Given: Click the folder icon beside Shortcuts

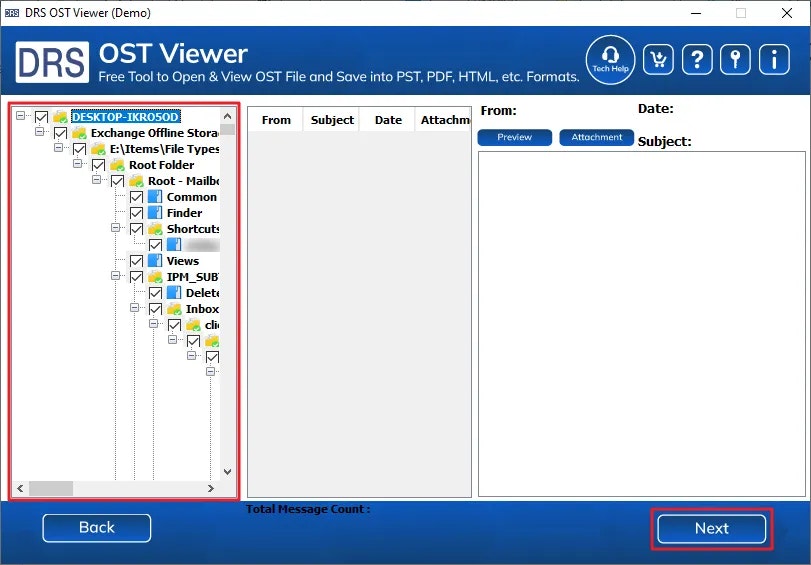Looking at the screenshot, I should pos(155,229).
